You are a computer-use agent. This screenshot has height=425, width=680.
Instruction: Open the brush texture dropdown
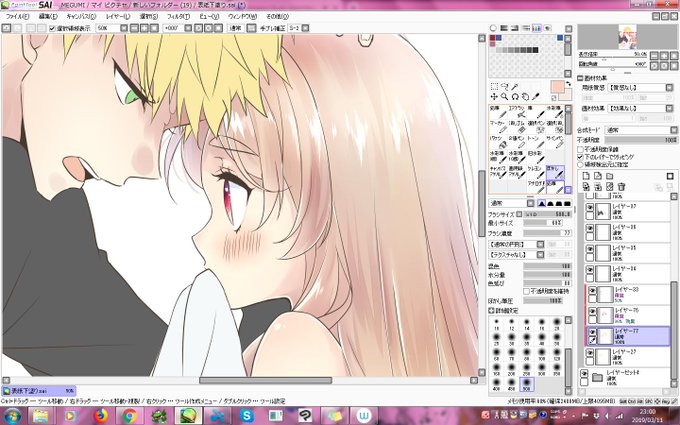click(540, 255)
